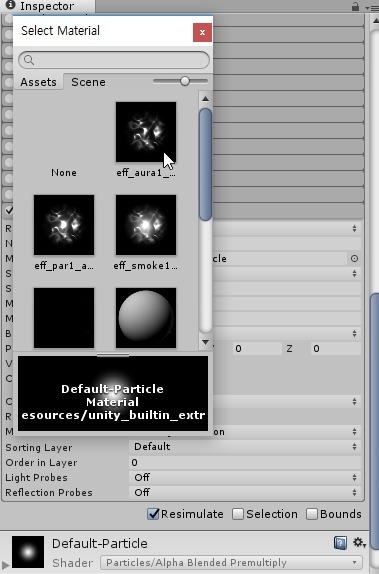Open the Sorting Layer dropdown
The image size is (379, 574).
point(245,447)
